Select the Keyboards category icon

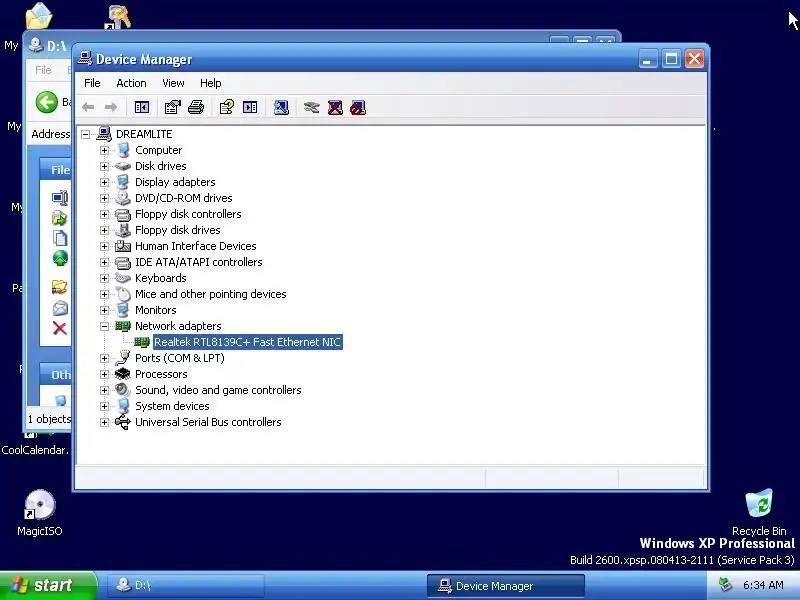tap(122, 278)
